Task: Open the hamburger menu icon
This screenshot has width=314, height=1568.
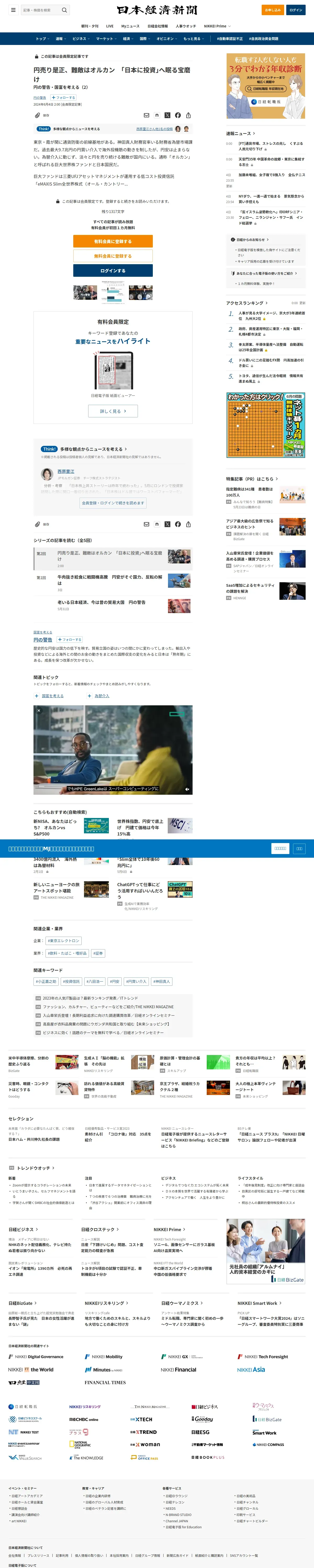Action: pos(13,10)
